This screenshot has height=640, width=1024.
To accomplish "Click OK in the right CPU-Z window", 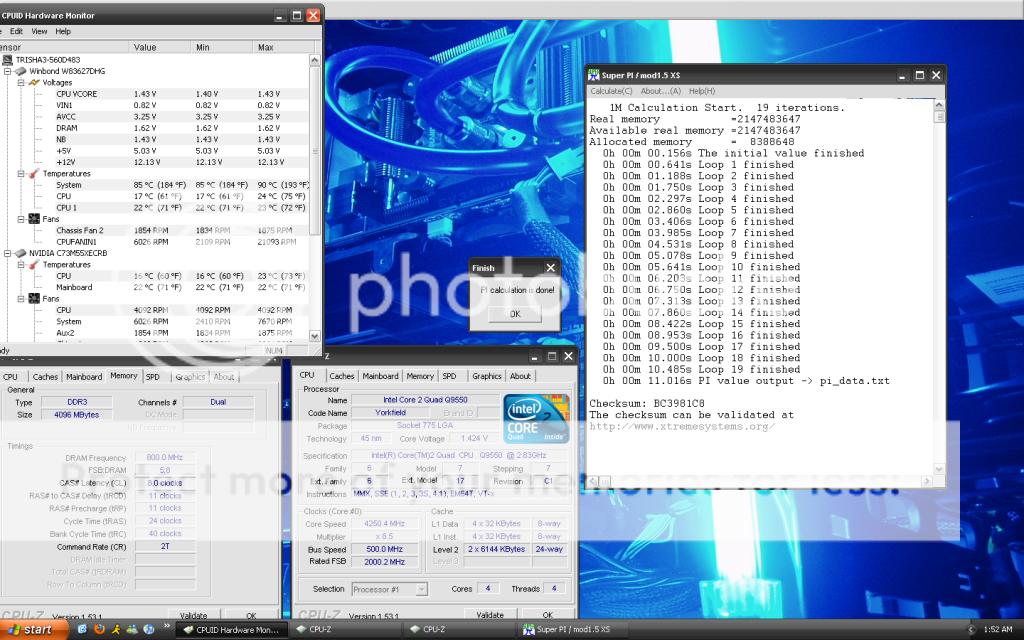I will (x=547, y=615).
